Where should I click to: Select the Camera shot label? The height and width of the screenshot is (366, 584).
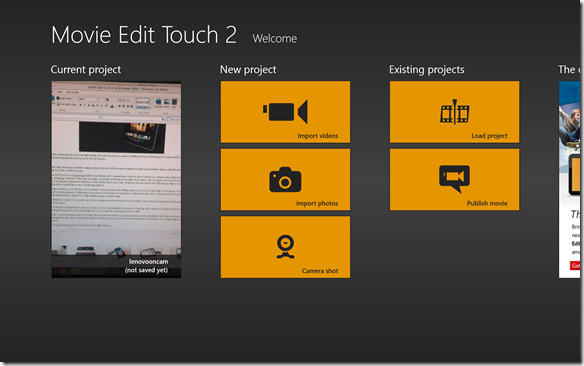click(320, 271)
